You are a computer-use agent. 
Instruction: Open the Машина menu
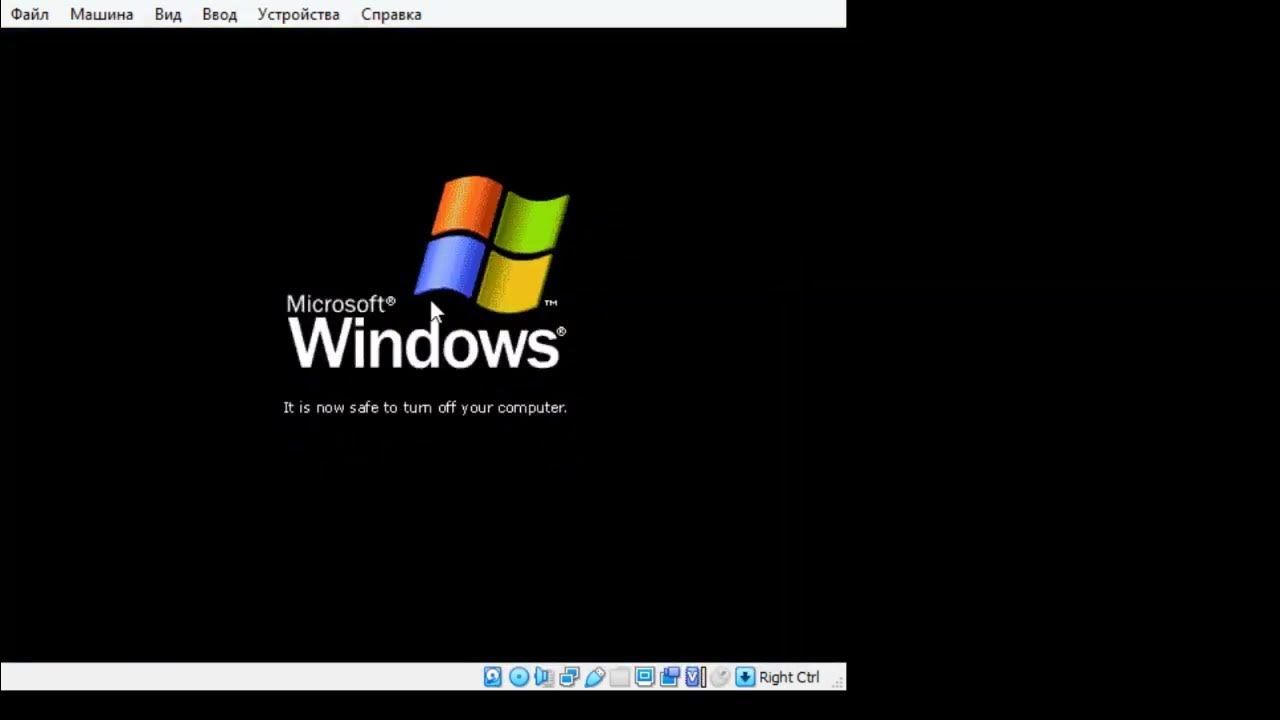101,14
